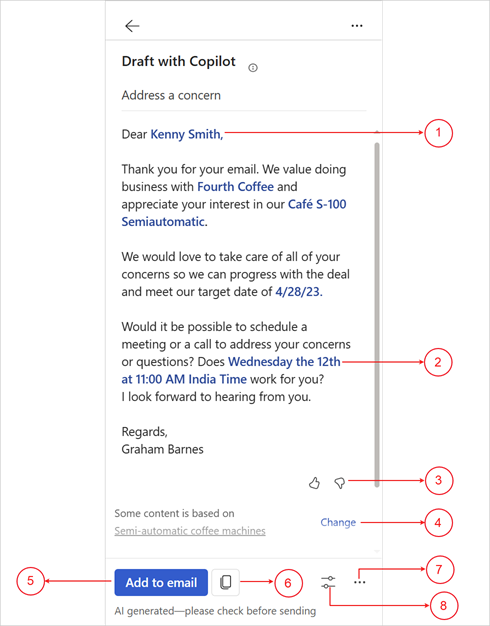Click the Address a concern prompt field

click(244, 95)
